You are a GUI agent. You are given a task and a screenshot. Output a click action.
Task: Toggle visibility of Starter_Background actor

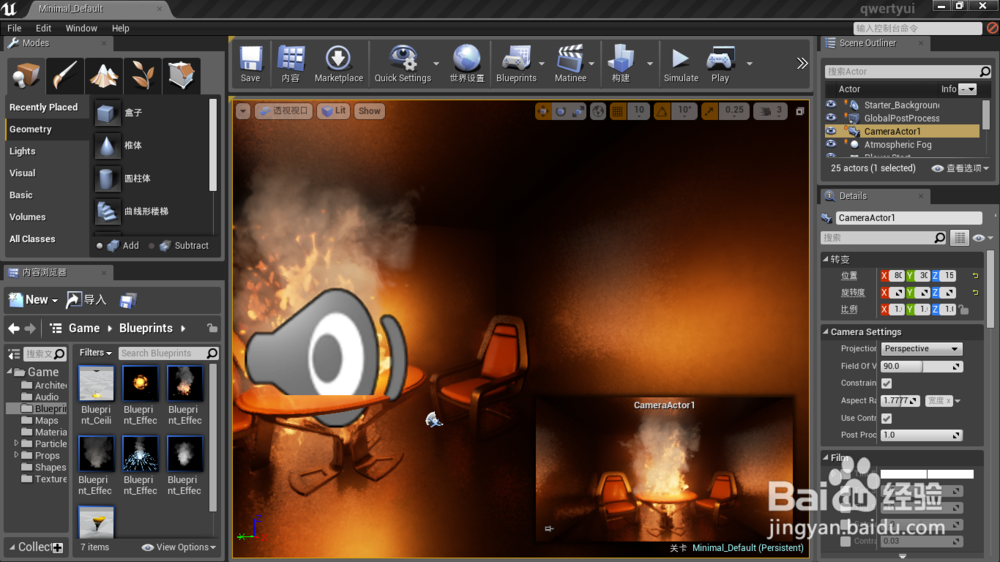pyautogui.click(x=830, y=105)
